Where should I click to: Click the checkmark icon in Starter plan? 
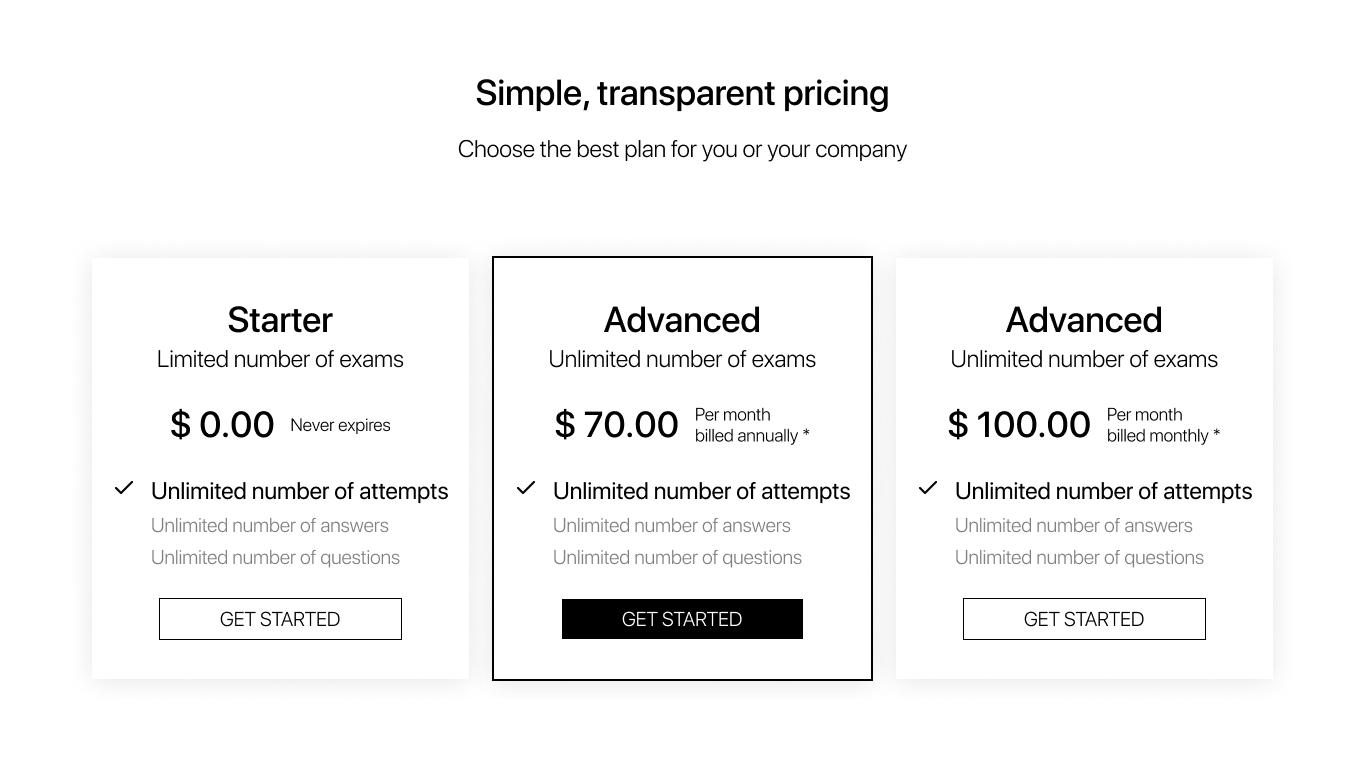(x=124, y=488)
